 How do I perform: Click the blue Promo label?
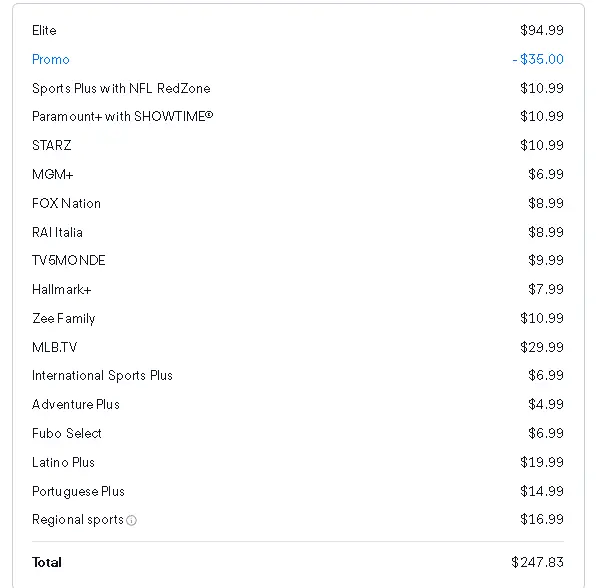click(51, 59)
